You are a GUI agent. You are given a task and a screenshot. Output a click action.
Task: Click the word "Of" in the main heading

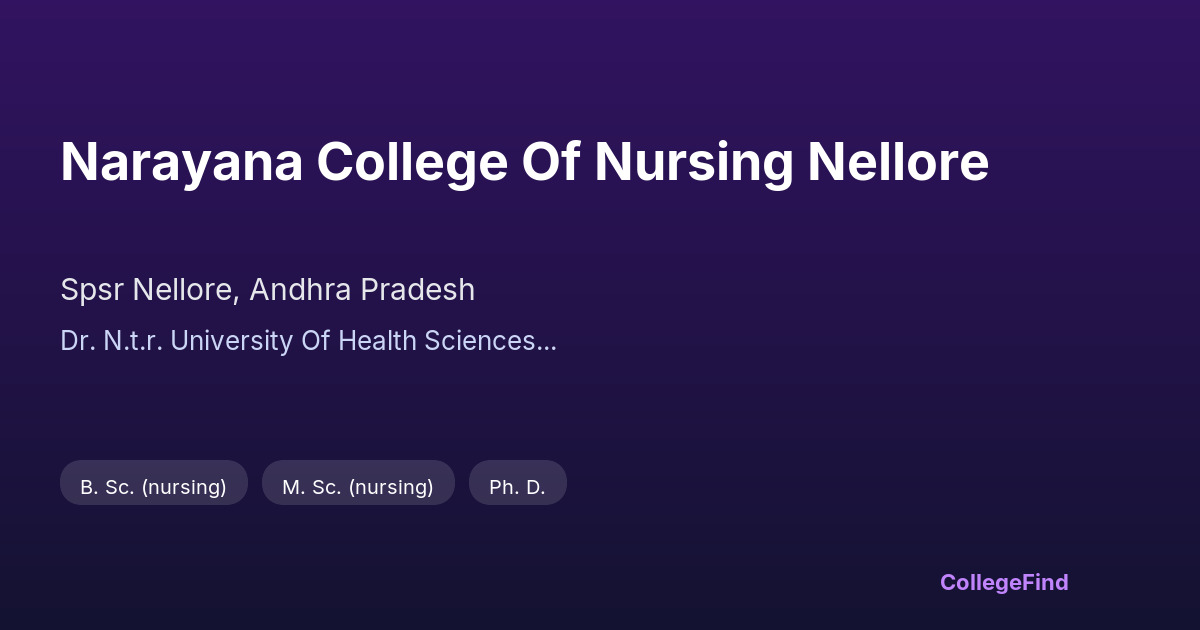click(549, 162)
